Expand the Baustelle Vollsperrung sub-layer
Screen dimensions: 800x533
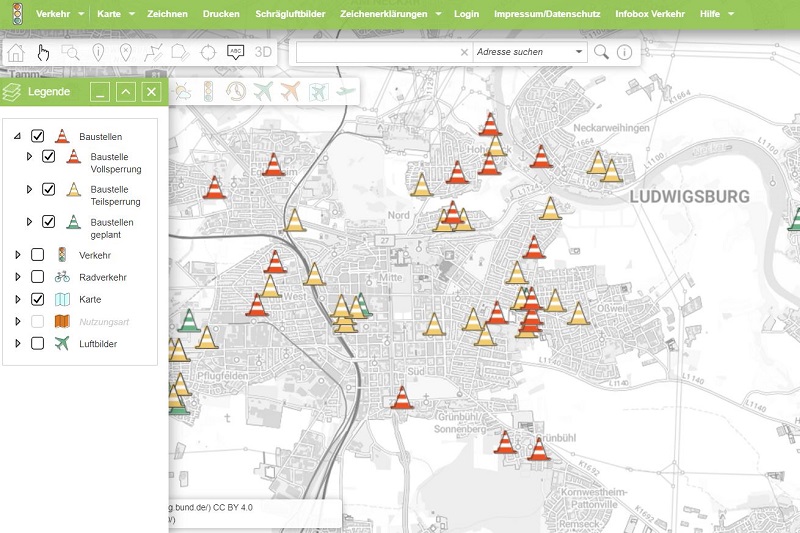pos(29,157)
